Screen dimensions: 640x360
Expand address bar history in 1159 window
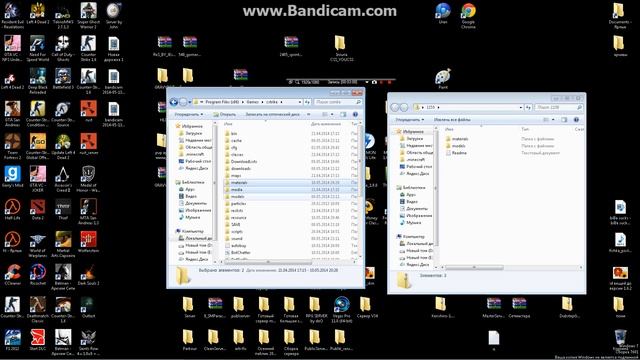[521, 107]
